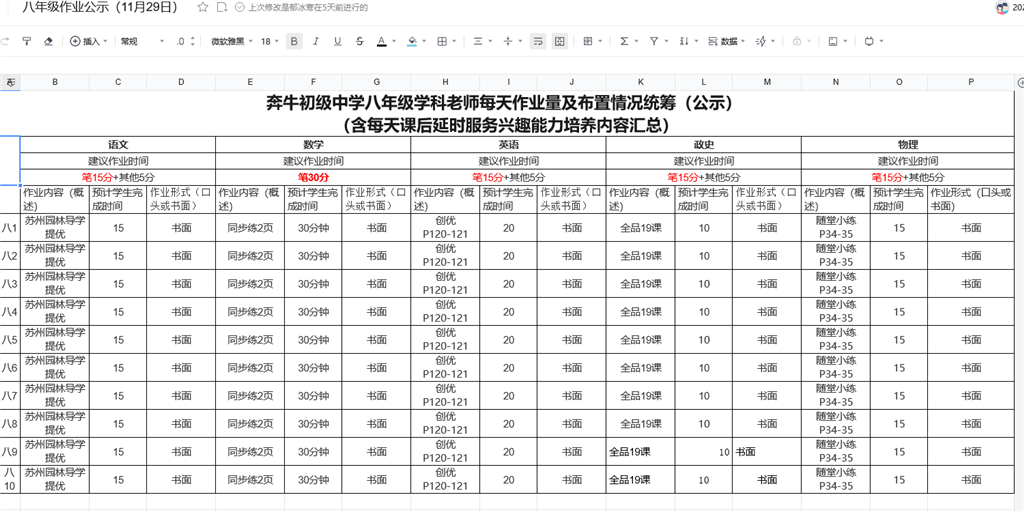Click the freeze panes grid icon
Image resolution: width=1024 pixels, height=512 pixels.
point(588,41)
